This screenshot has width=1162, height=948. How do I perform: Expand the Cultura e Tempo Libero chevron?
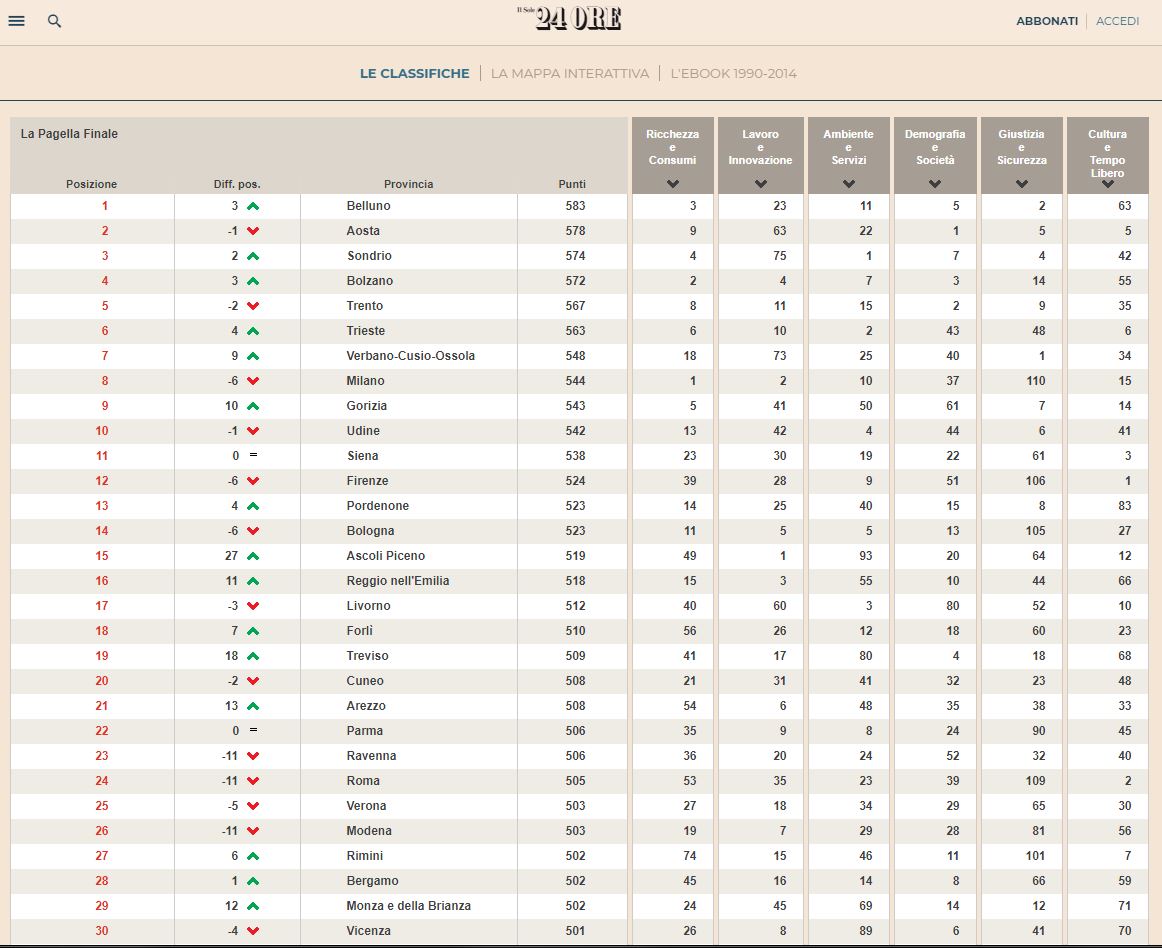point(1107,184)
